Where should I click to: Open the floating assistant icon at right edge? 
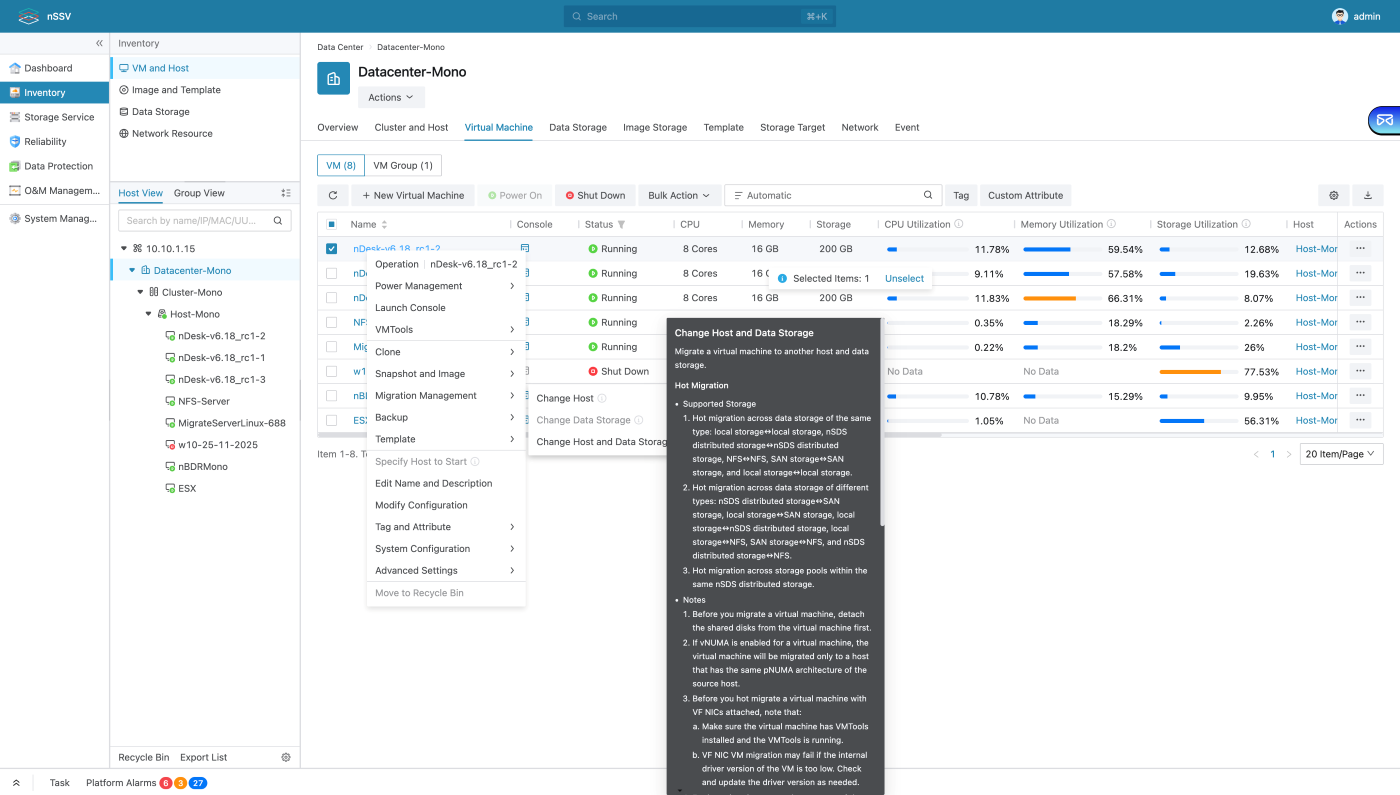tap(1384, 120)
